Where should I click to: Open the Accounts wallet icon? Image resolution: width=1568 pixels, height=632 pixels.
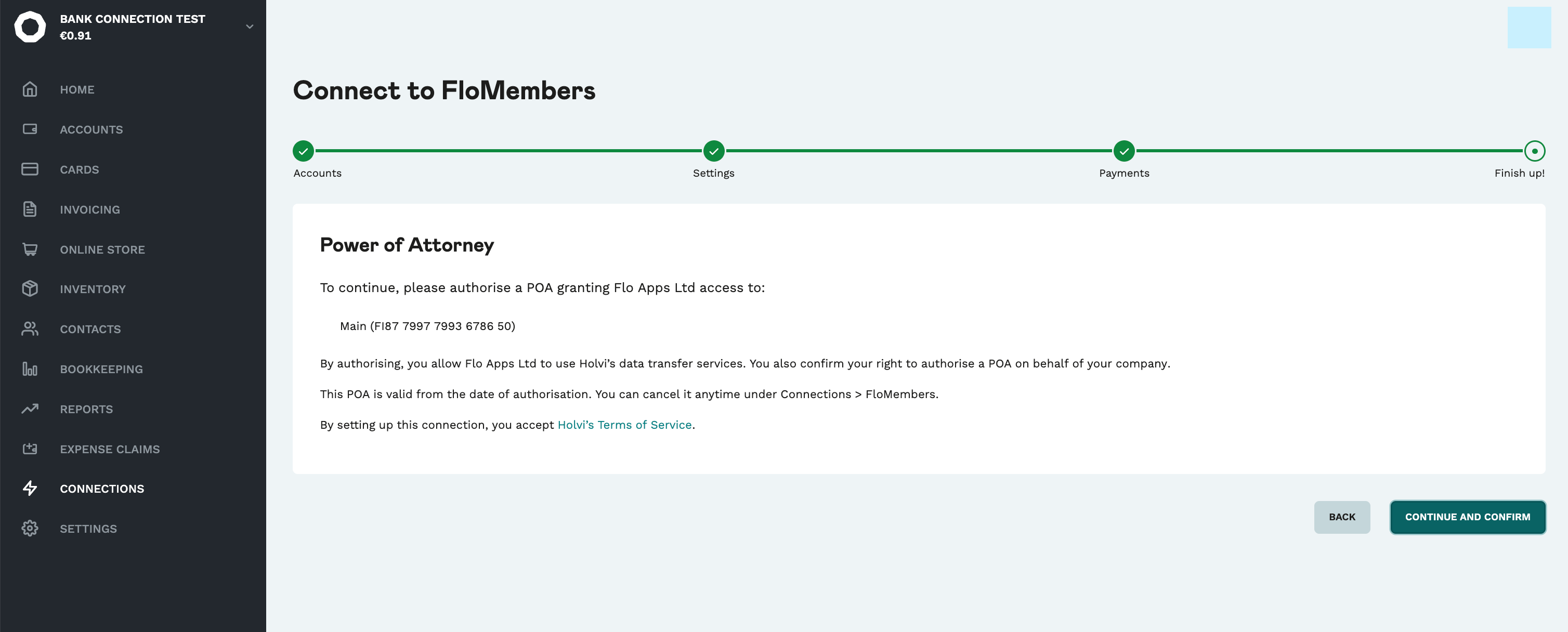coord(30,129)
